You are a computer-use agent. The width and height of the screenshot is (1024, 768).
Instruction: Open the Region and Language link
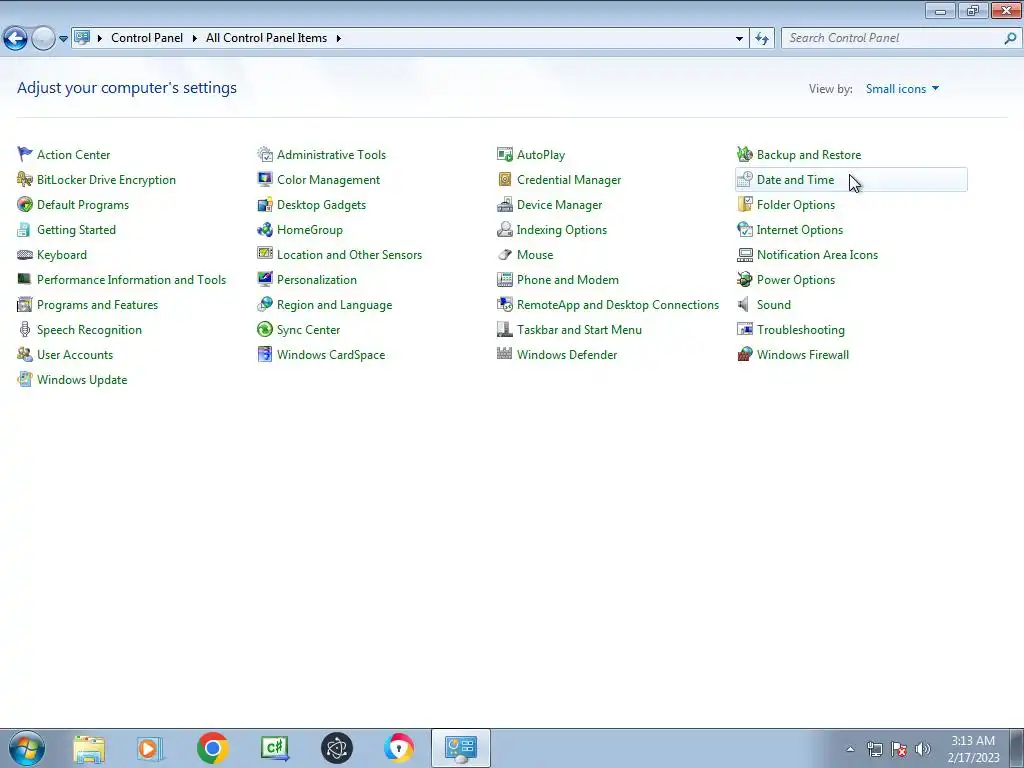(x=334, y=305)
